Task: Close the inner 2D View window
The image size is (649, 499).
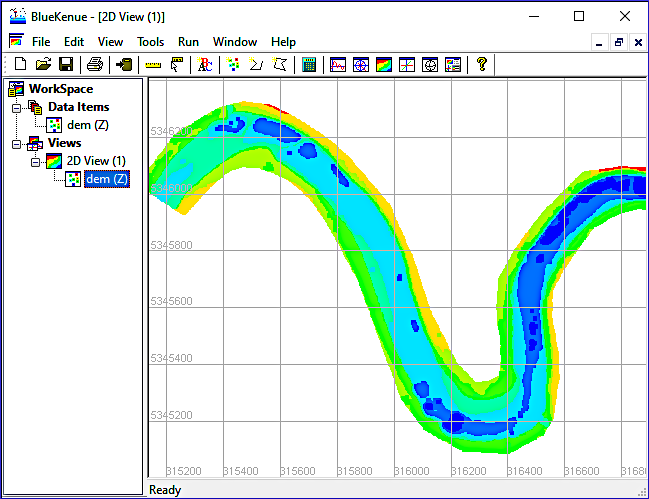Action: [x=638, y=42]
